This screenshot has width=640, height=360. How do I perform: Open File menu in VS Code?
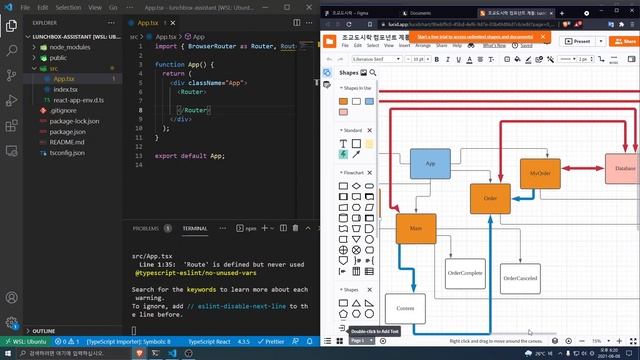25,7
